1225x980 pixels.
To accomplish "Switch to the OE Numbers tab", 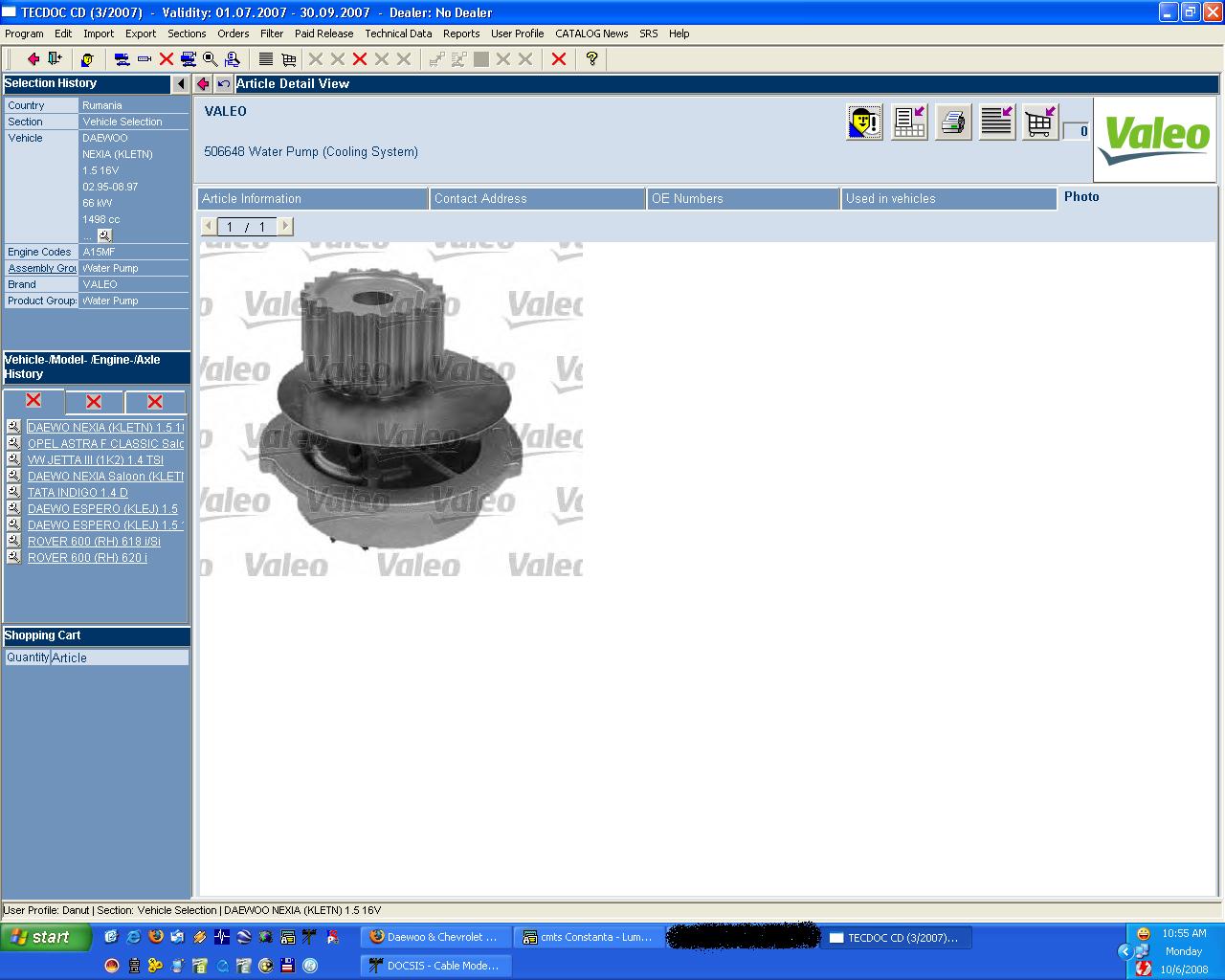I will 743,199.
